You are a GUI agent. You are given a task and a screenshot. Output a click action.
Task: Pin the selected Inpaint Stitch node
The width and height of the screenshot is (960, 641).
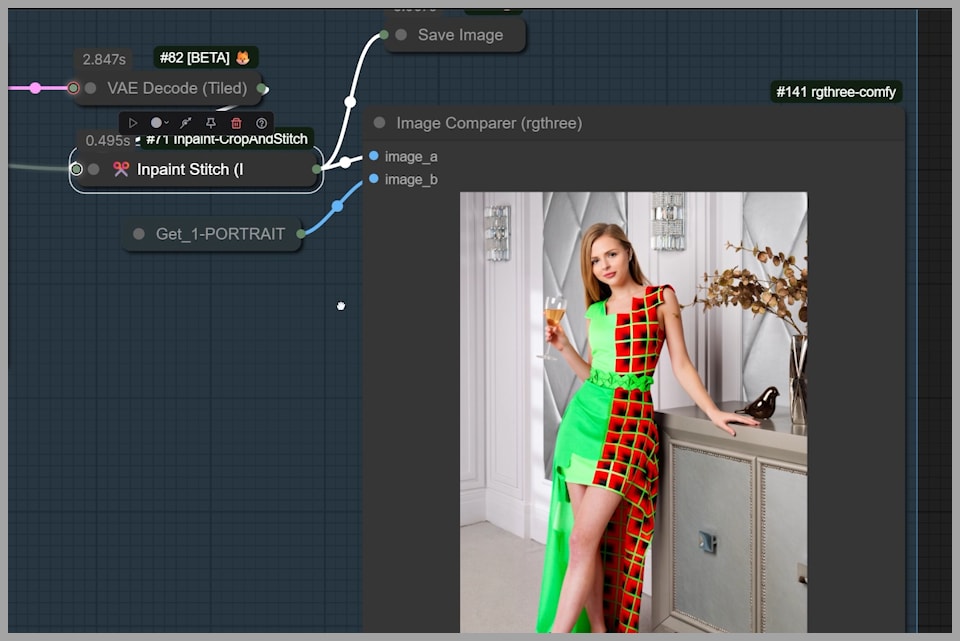210,123
